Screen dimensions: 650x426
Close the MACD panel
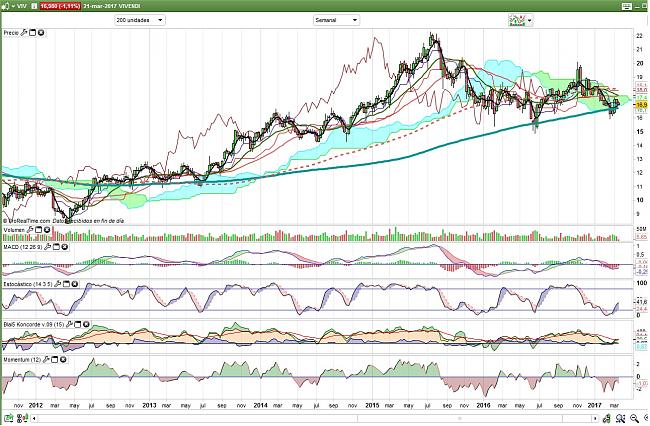coord(65,247)
